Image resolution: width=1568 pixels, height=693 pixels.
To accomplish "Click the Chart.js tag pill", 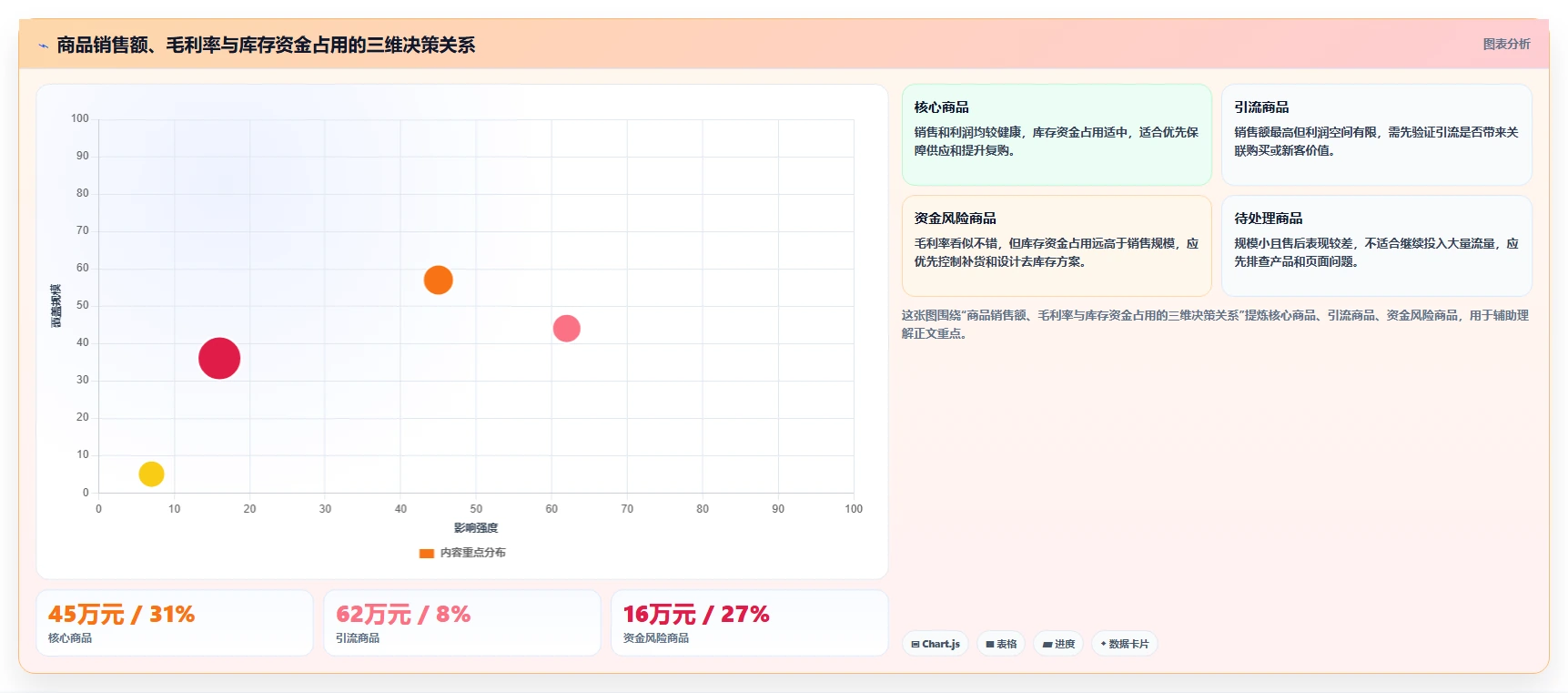I will tap(936, 644).
